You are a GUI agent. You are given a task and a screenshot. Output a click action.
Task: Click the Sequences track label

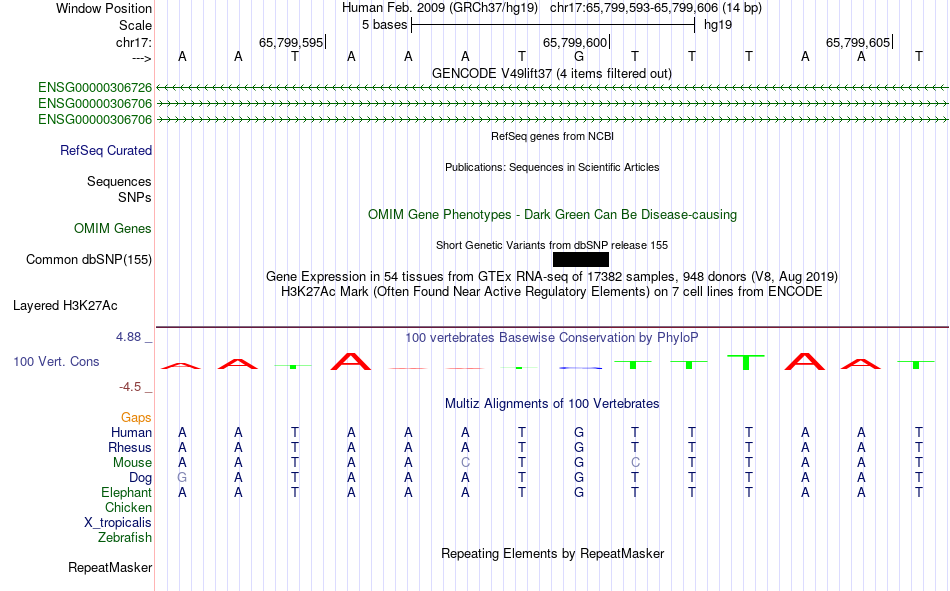pyautogui.click(x=119, y=181)
